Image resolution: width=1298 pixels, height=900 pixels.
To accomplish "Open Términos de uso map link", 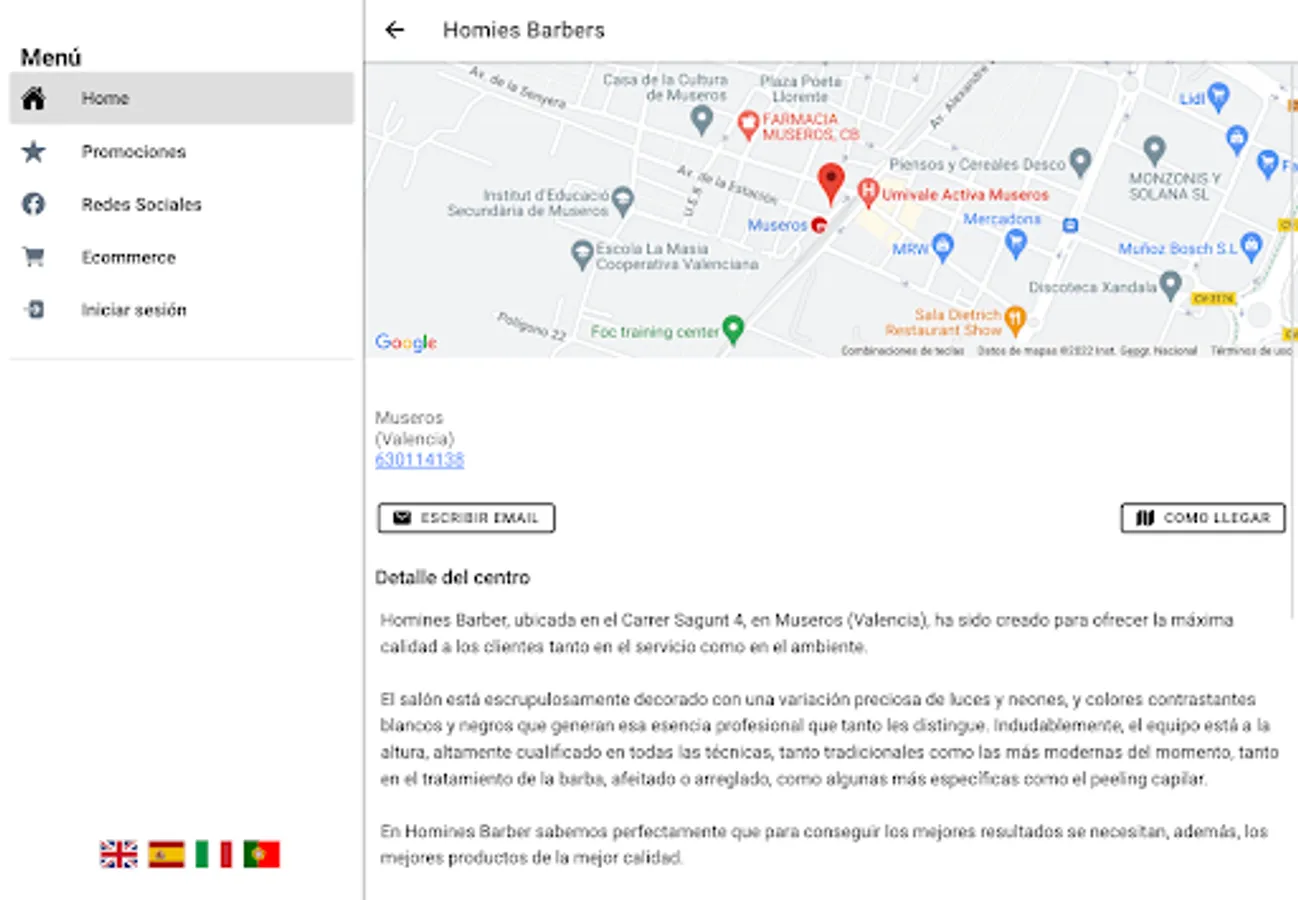I will 1252,351.
